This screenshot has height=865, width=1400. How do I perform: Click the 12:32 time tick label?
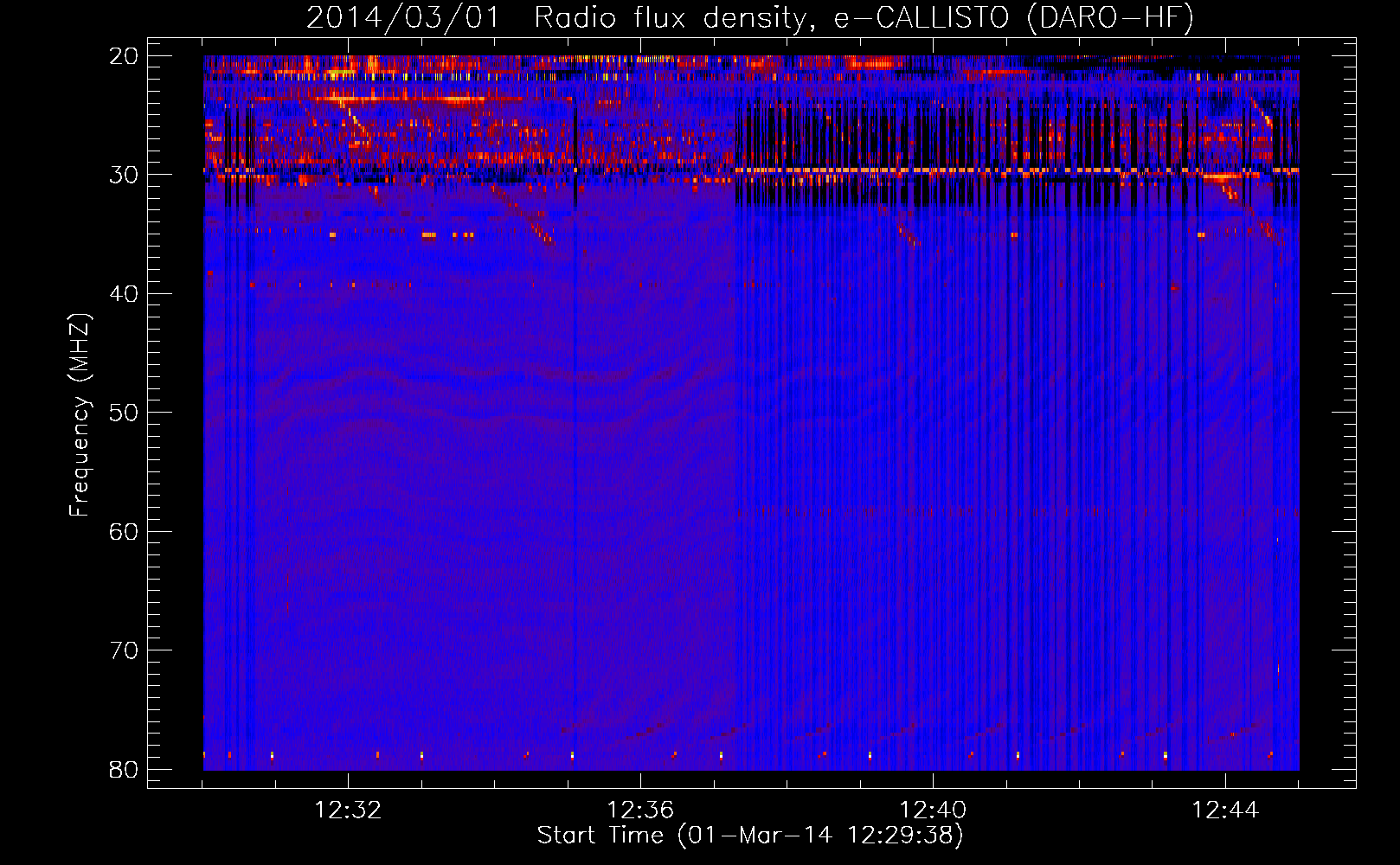coord(348,810)
